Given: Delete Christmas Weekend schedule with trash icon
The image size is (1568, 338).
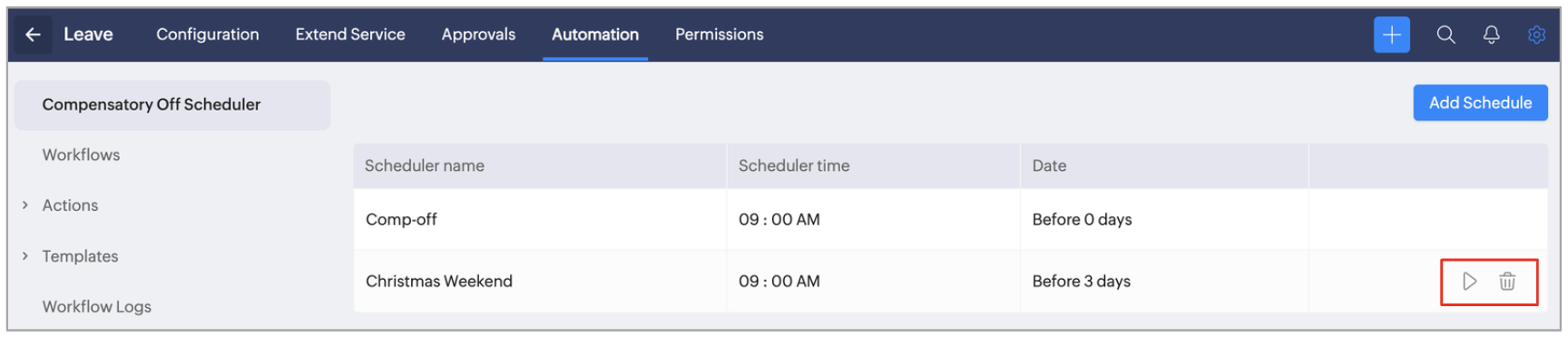Looking at the screenshot, I should tap(1507, 282).
